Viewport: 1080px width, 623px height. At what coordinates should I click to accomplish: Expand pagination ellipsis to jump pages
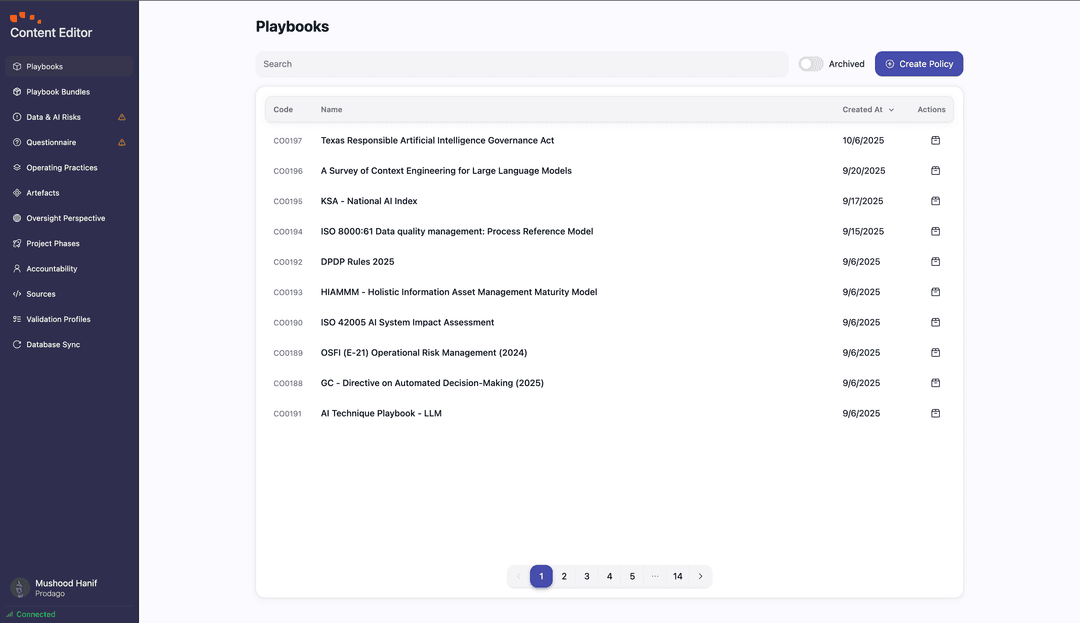(655, 577)
